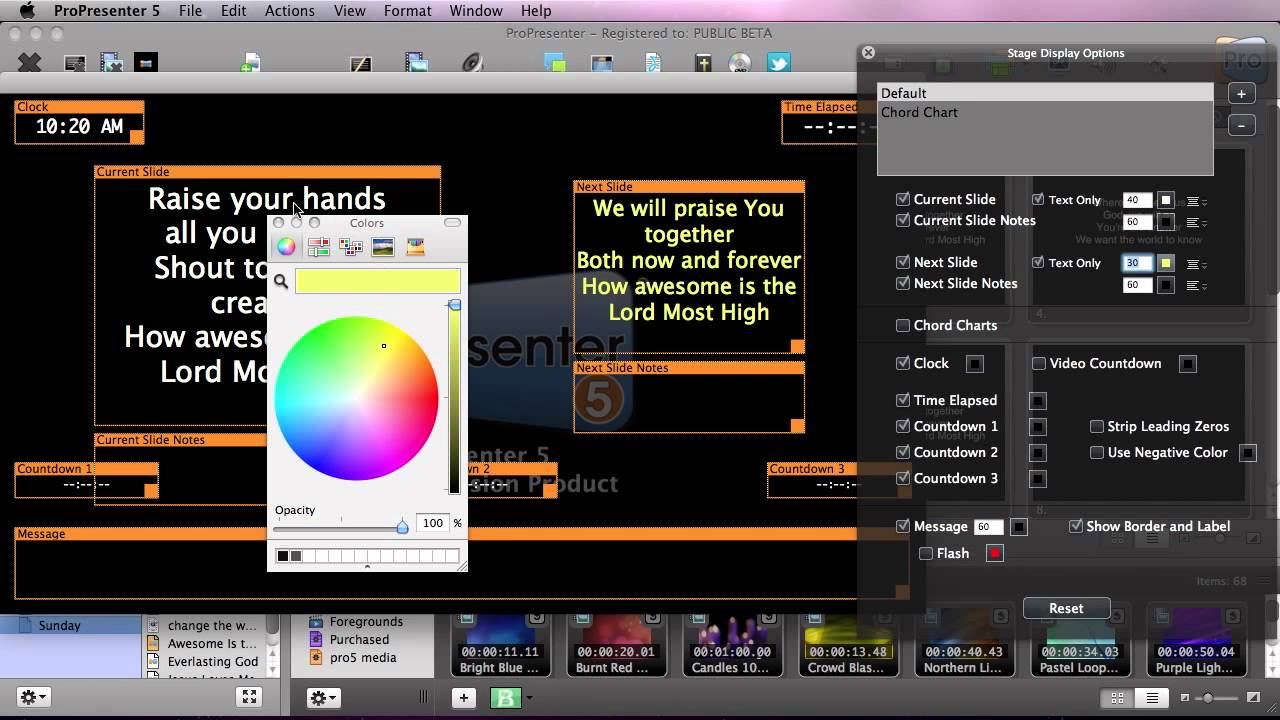Open the Window menu
The height and width of the screenshot is (720, 1280).
point(476,11)
